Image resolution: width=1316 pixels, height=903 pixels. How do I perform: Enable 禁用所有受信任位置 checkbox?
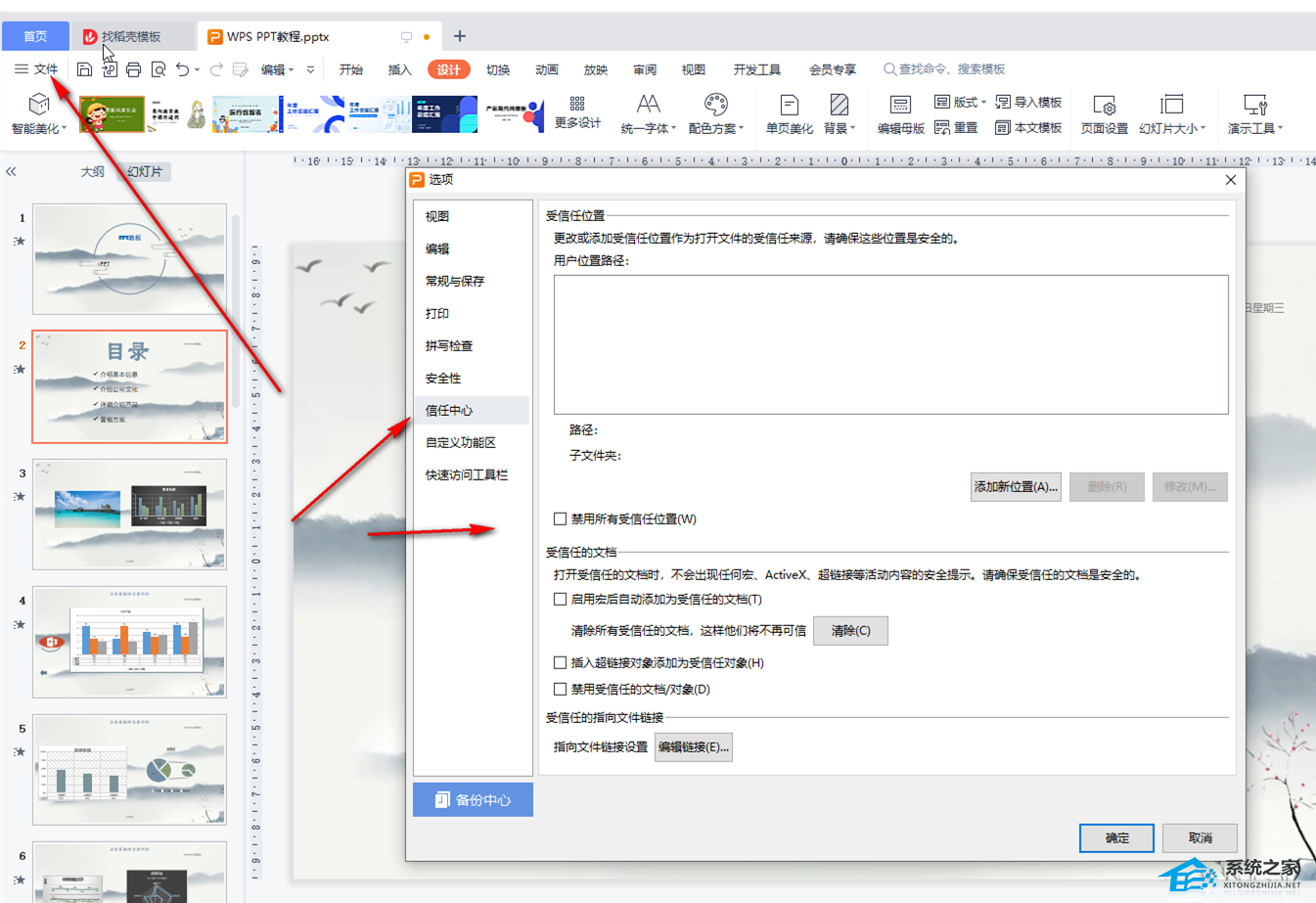pyautogui.click(x=561, y=519)
